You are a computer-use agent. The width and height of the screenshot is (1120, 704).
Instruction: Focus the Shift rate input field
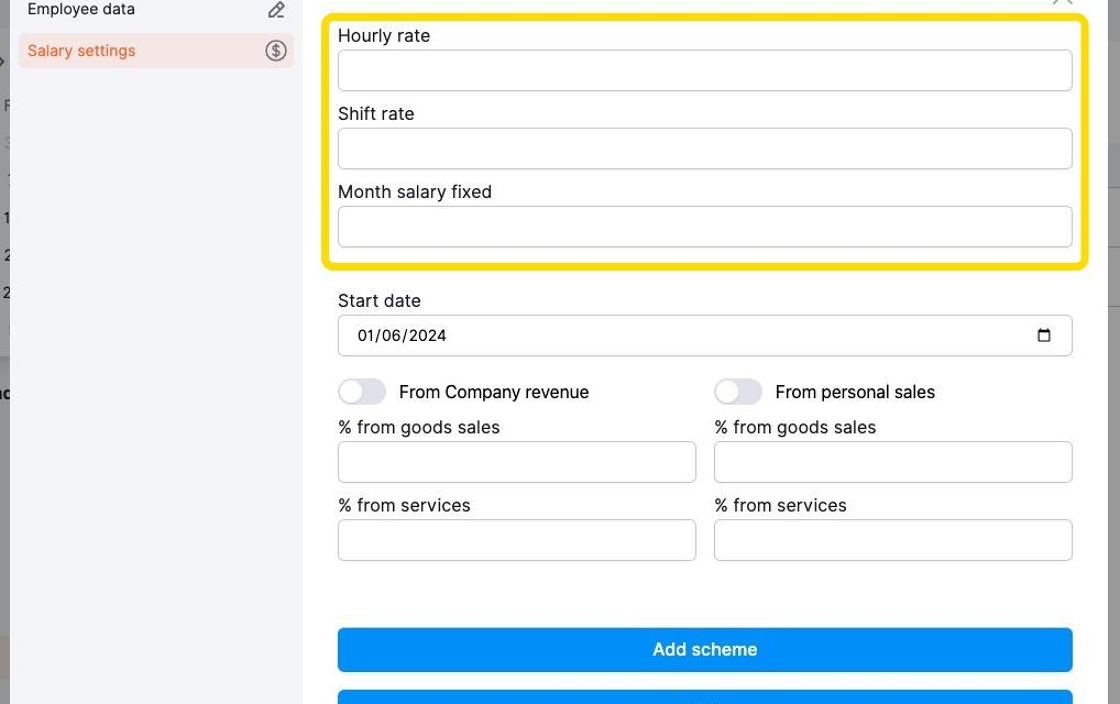704,149
